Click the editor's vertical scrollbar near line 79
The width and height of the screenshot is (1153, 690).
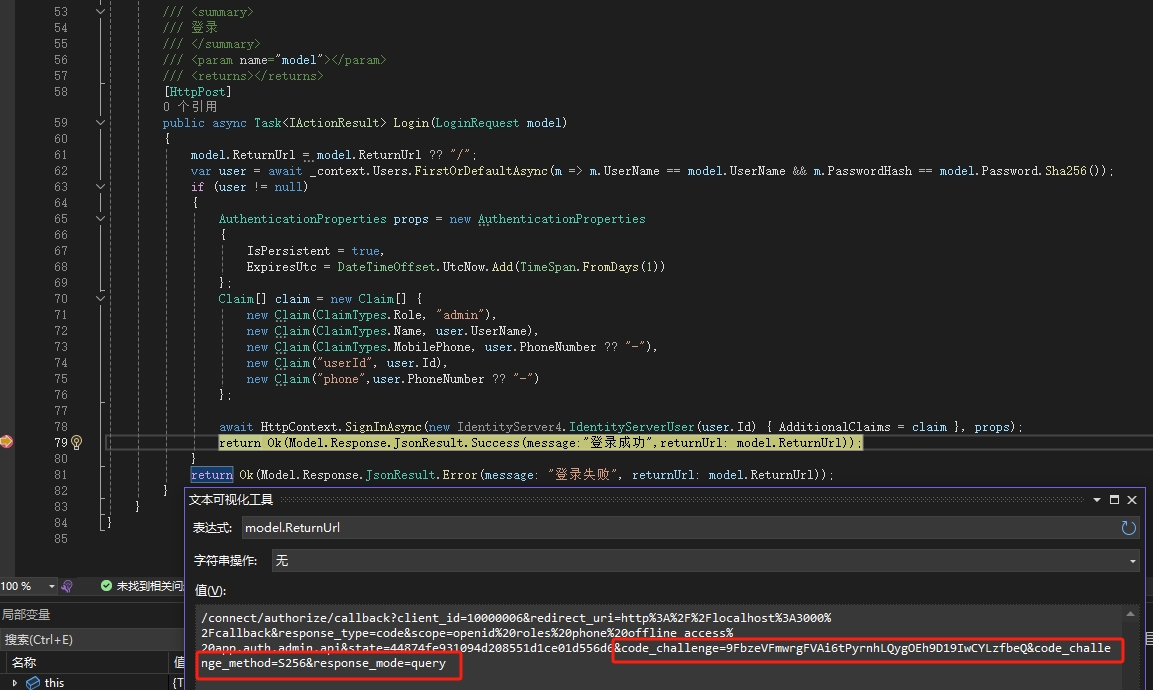tap(1148, 442)
